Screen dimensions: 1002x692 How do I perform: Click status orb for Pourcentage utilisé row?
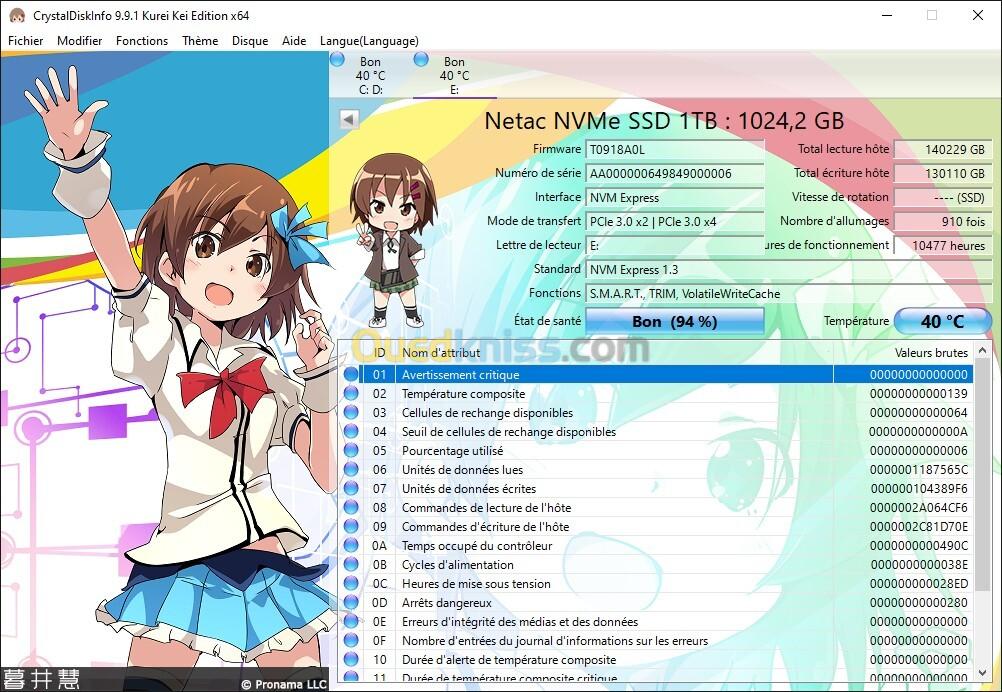(x=351, y=450)
